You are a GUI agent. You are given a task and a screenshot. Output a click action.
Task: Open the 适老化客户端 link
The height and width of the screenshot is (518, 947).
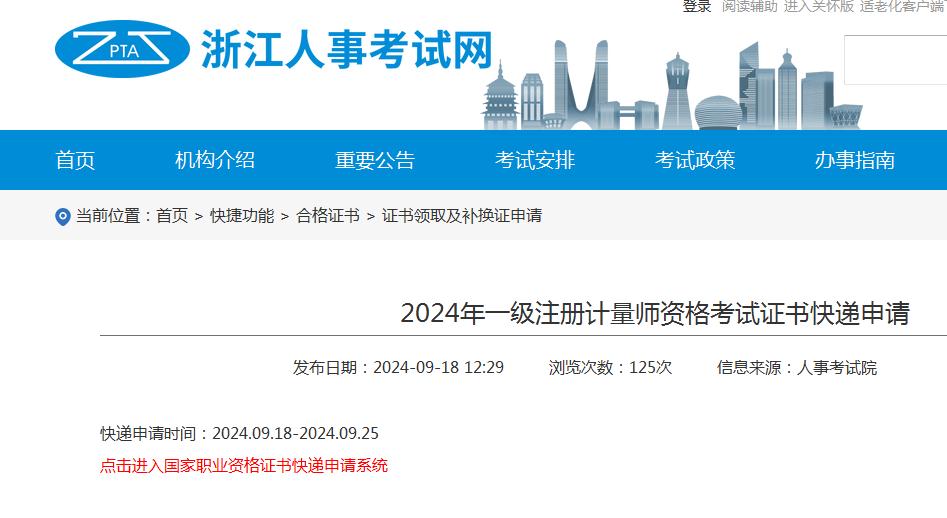[x=904, y=6]
